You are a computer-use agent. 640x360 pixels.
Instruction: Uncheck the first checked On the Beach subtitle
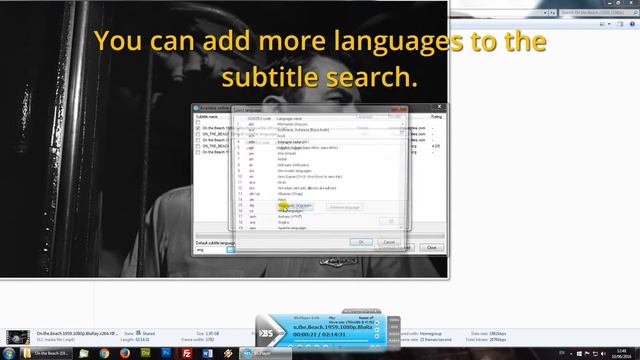pos(198,128)
